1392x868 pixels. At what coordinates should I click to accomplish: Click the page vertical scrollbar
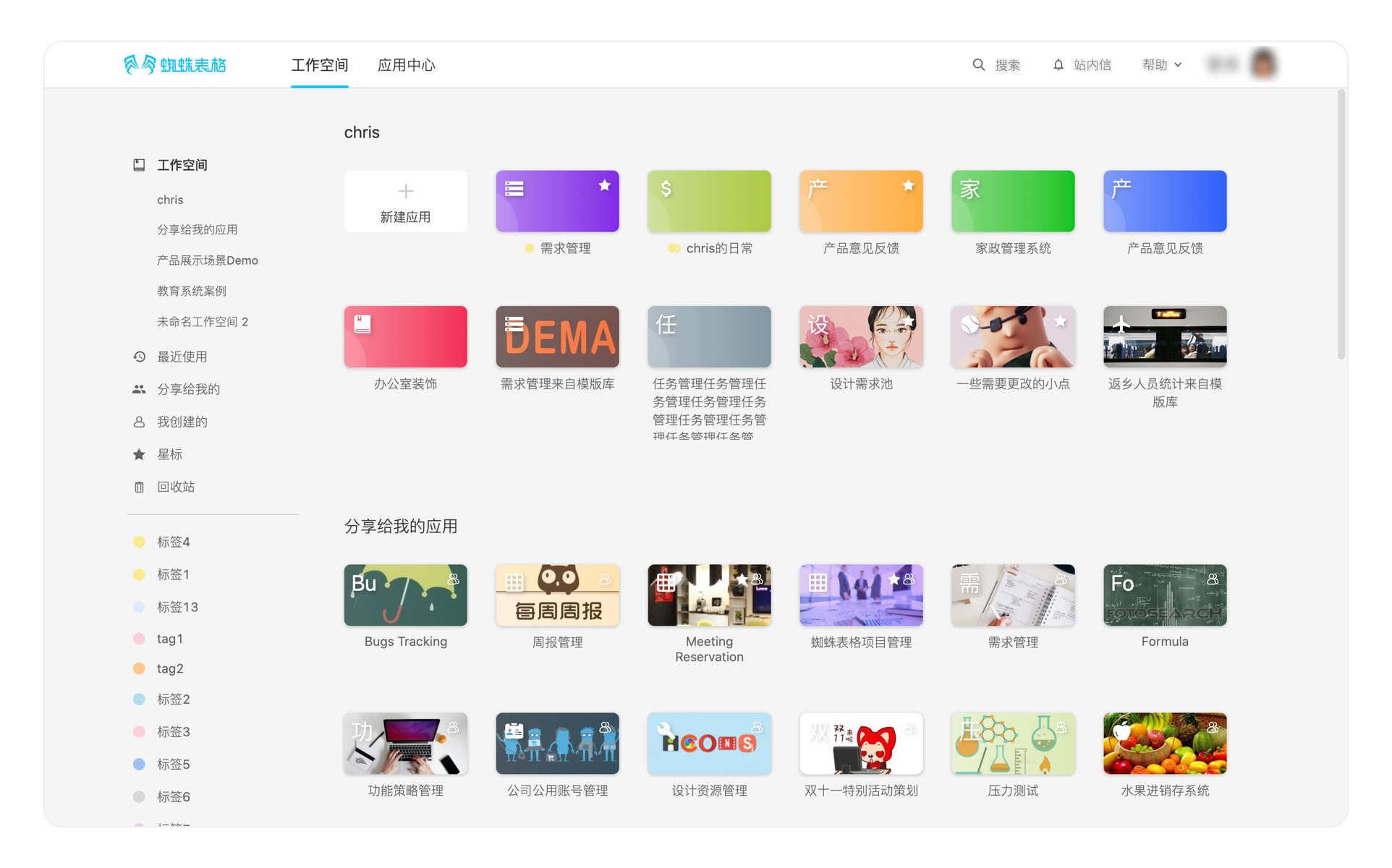[x=1341, y=224]
